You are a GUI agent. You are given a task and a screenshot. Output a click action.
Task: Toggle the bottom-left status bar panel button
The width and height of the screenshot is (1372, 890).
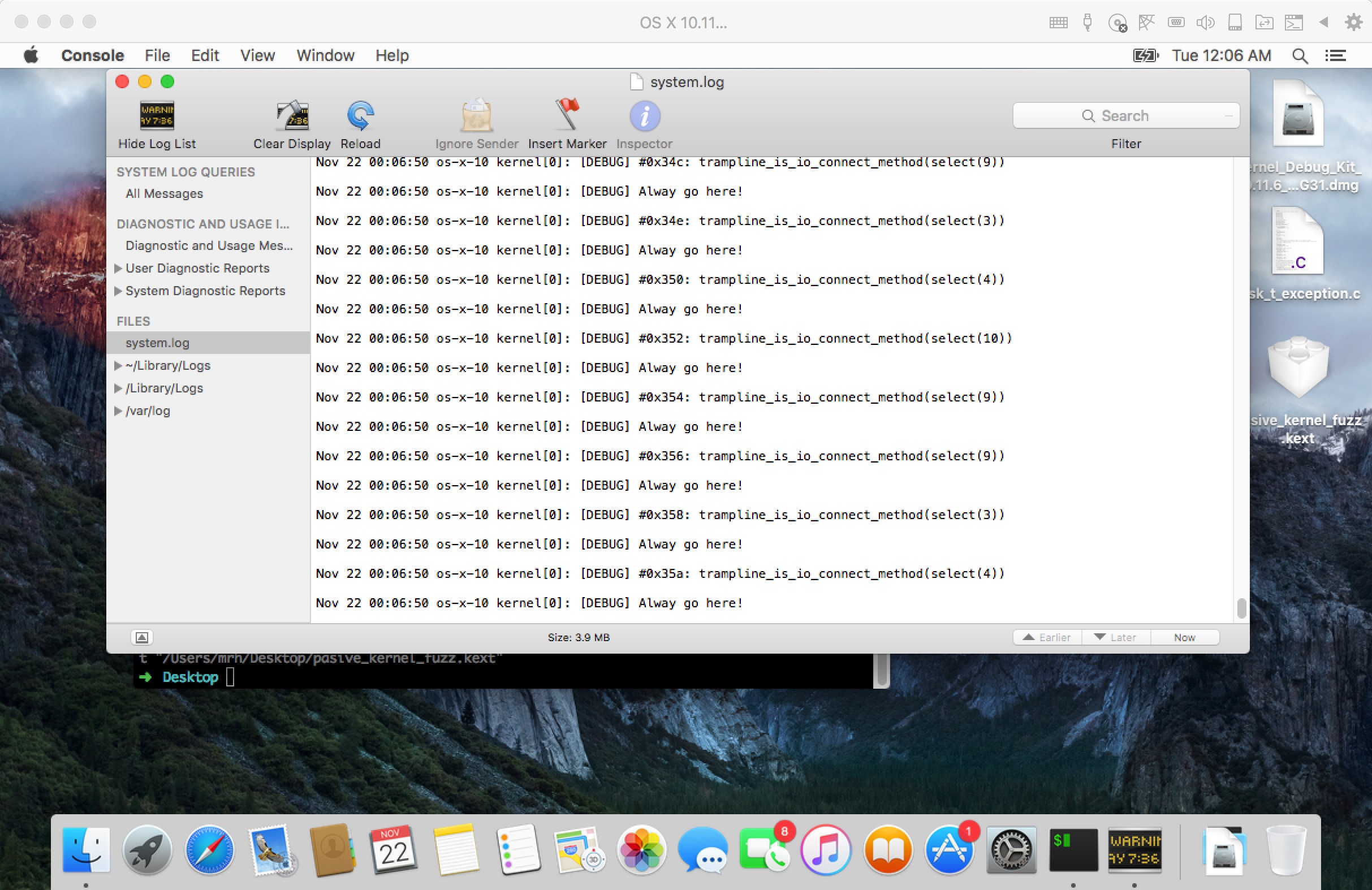click(142, 637)
